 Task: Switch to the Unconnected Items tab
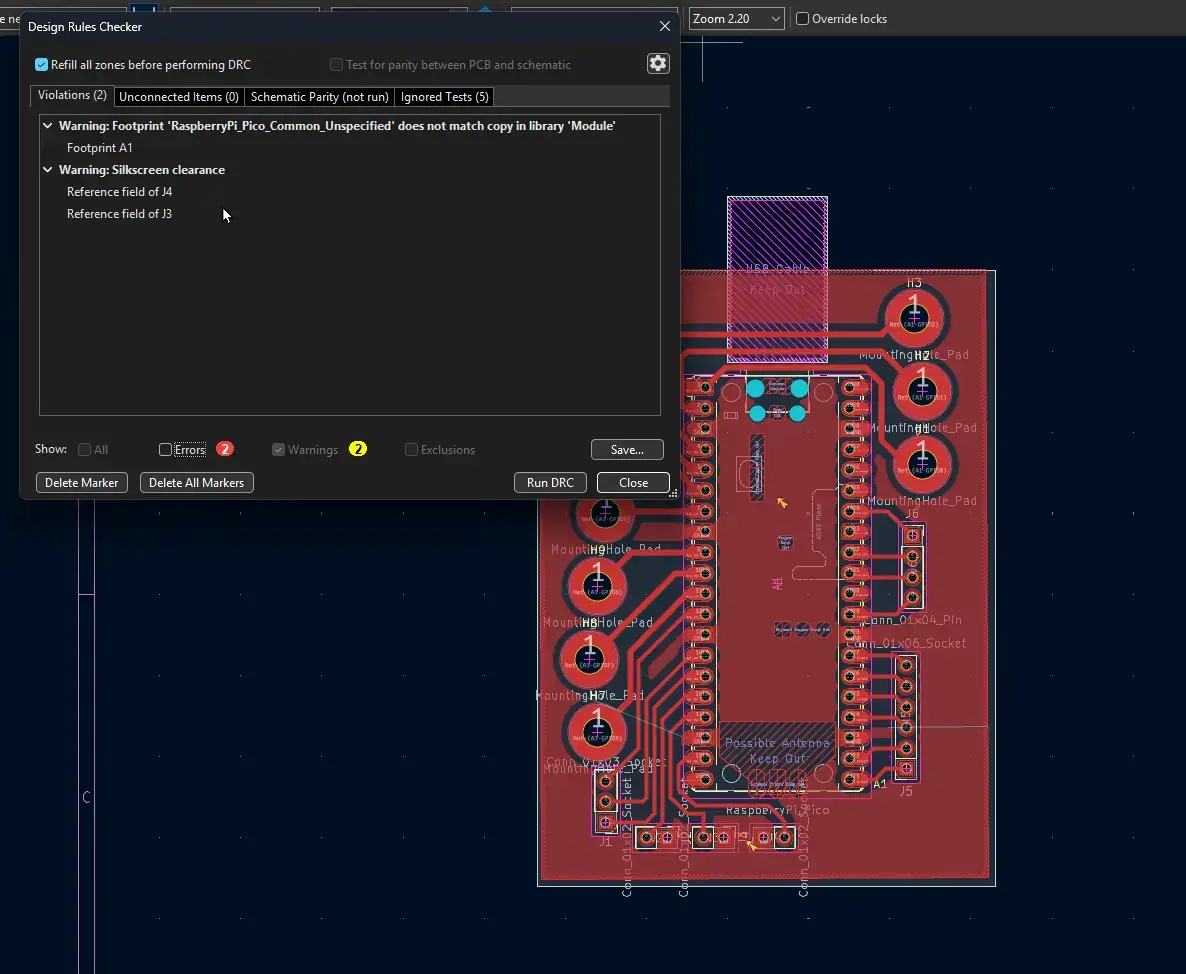[178, 97]
